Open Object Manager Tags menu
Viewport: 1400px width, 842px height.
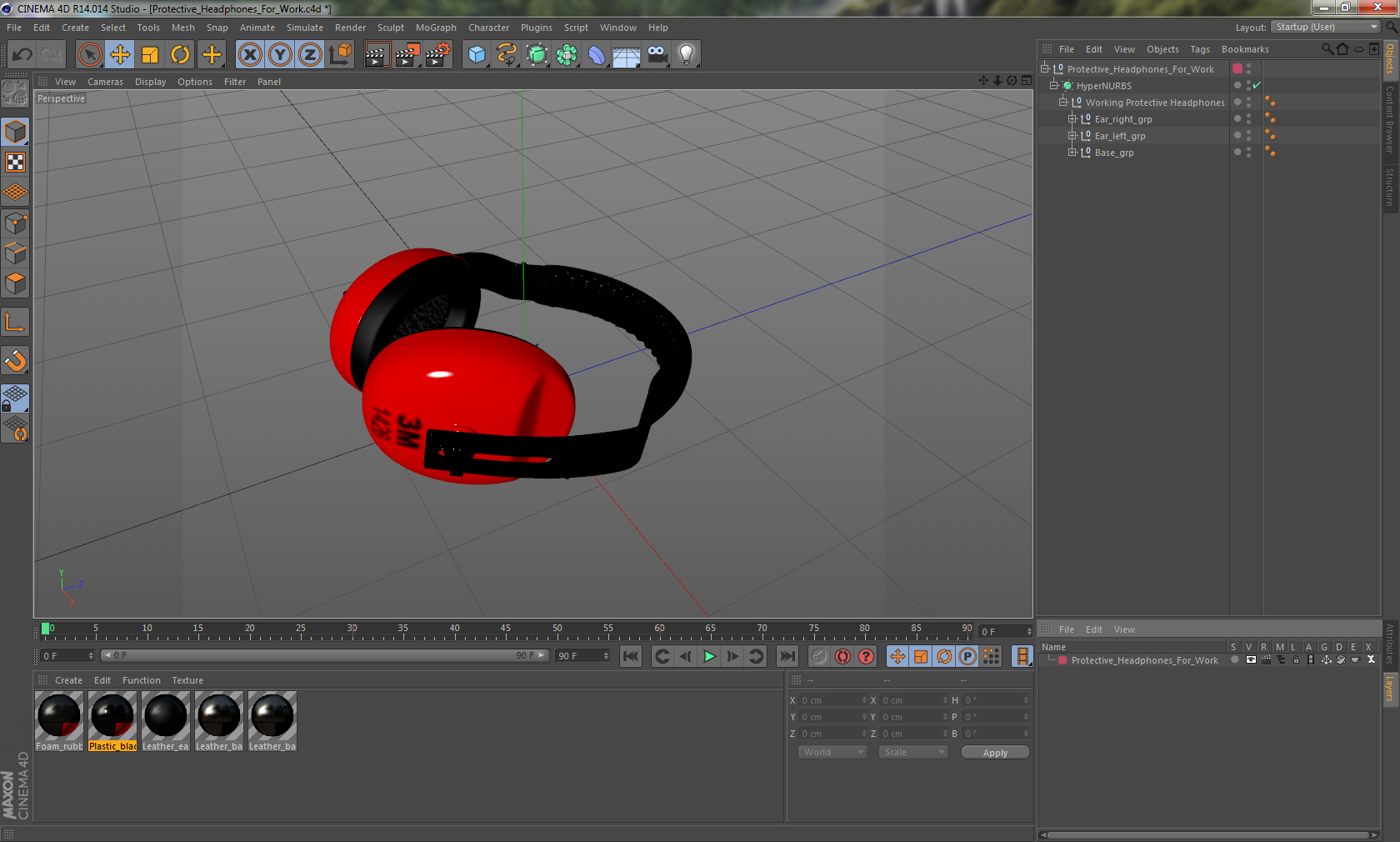(x=1199, y=49)
